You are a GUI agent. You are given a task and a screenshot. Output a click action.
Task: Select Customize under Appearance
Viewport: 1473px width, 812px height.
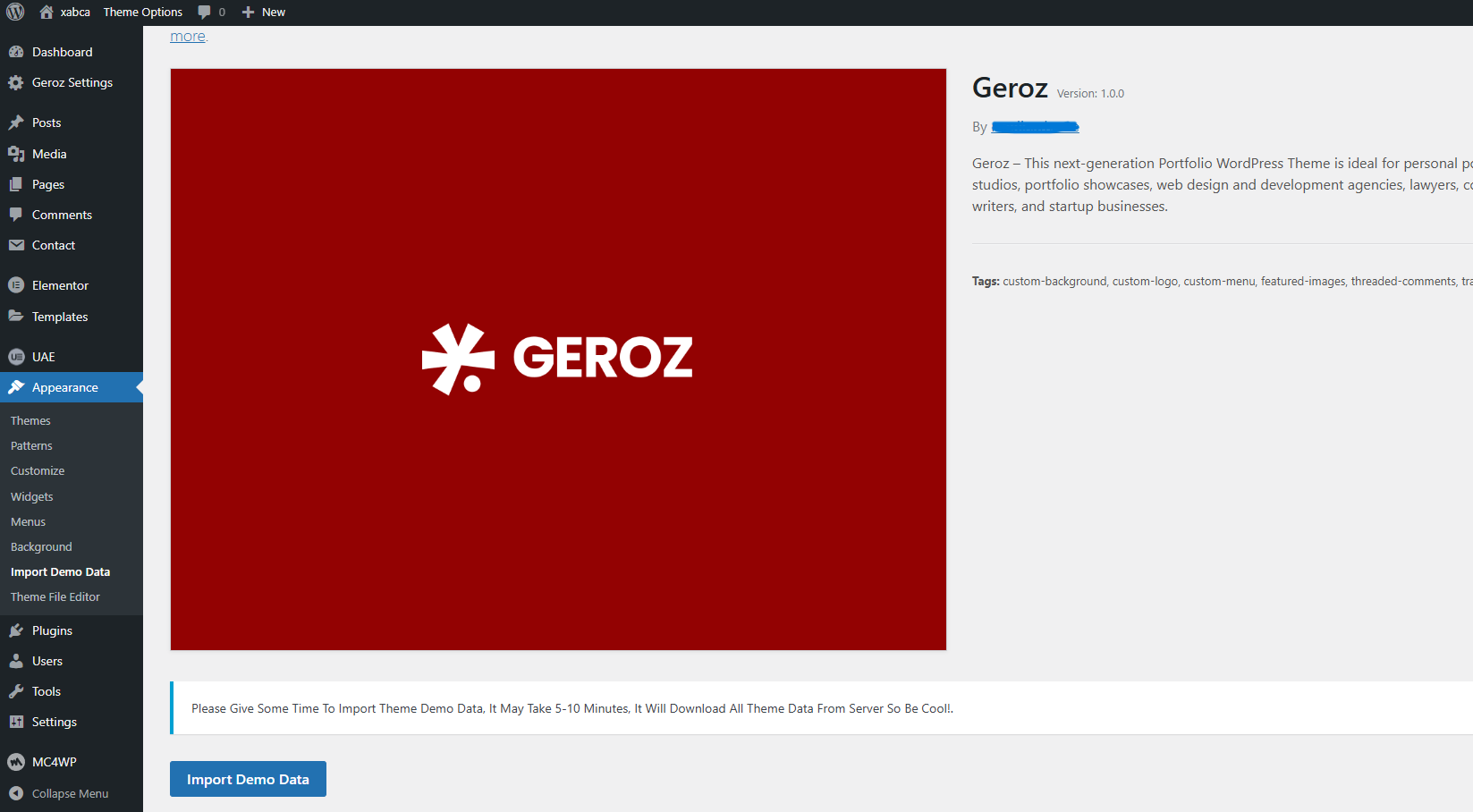(x=38, y=470)
